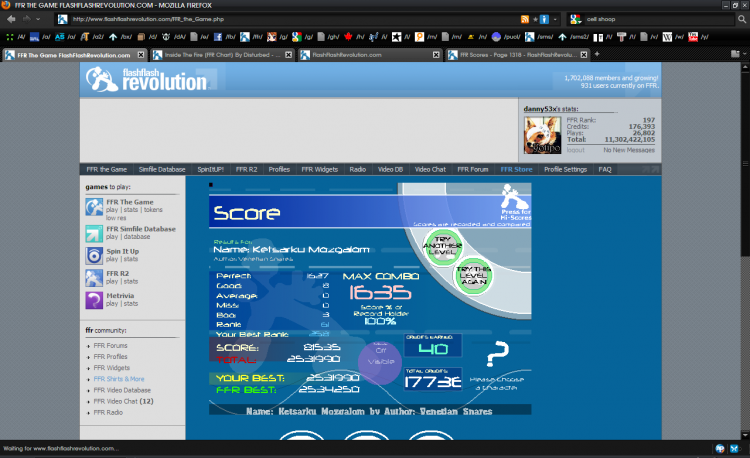Screen dimensions: 750x458
Task: Click the right status bar tray icon
Action: [734, 448]
